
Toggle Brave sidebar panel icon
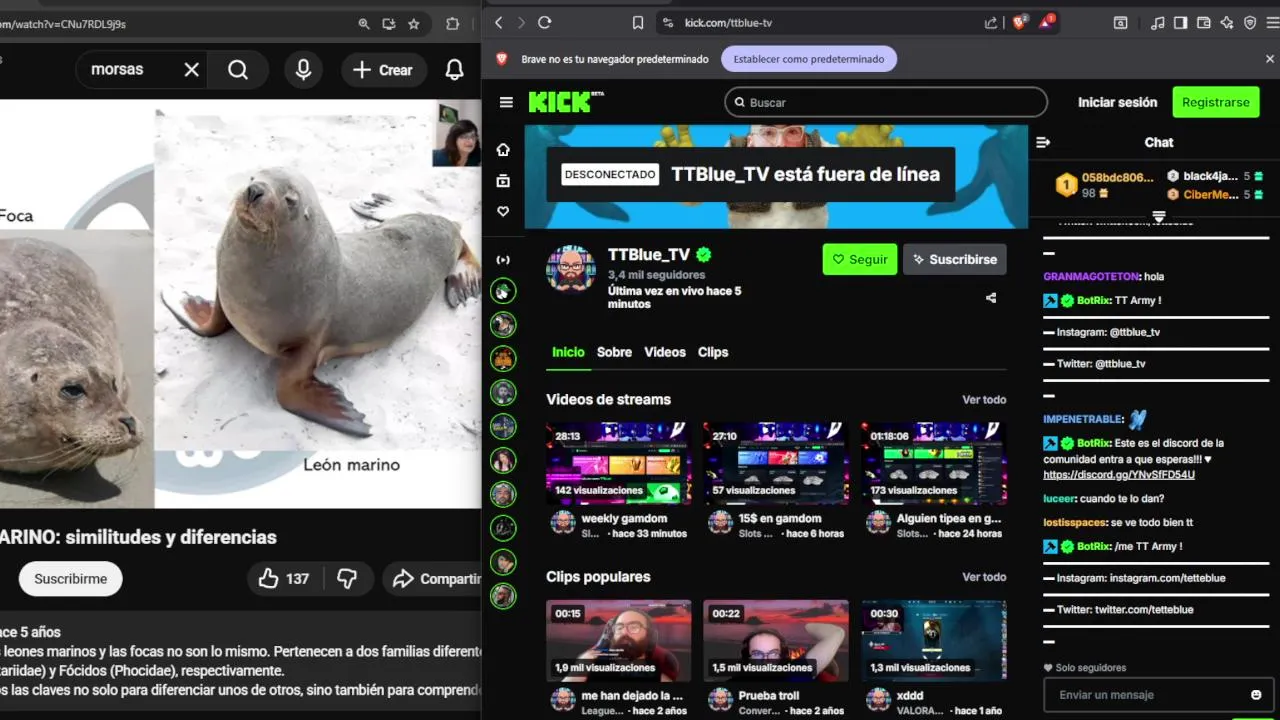tap(1181, 23)
